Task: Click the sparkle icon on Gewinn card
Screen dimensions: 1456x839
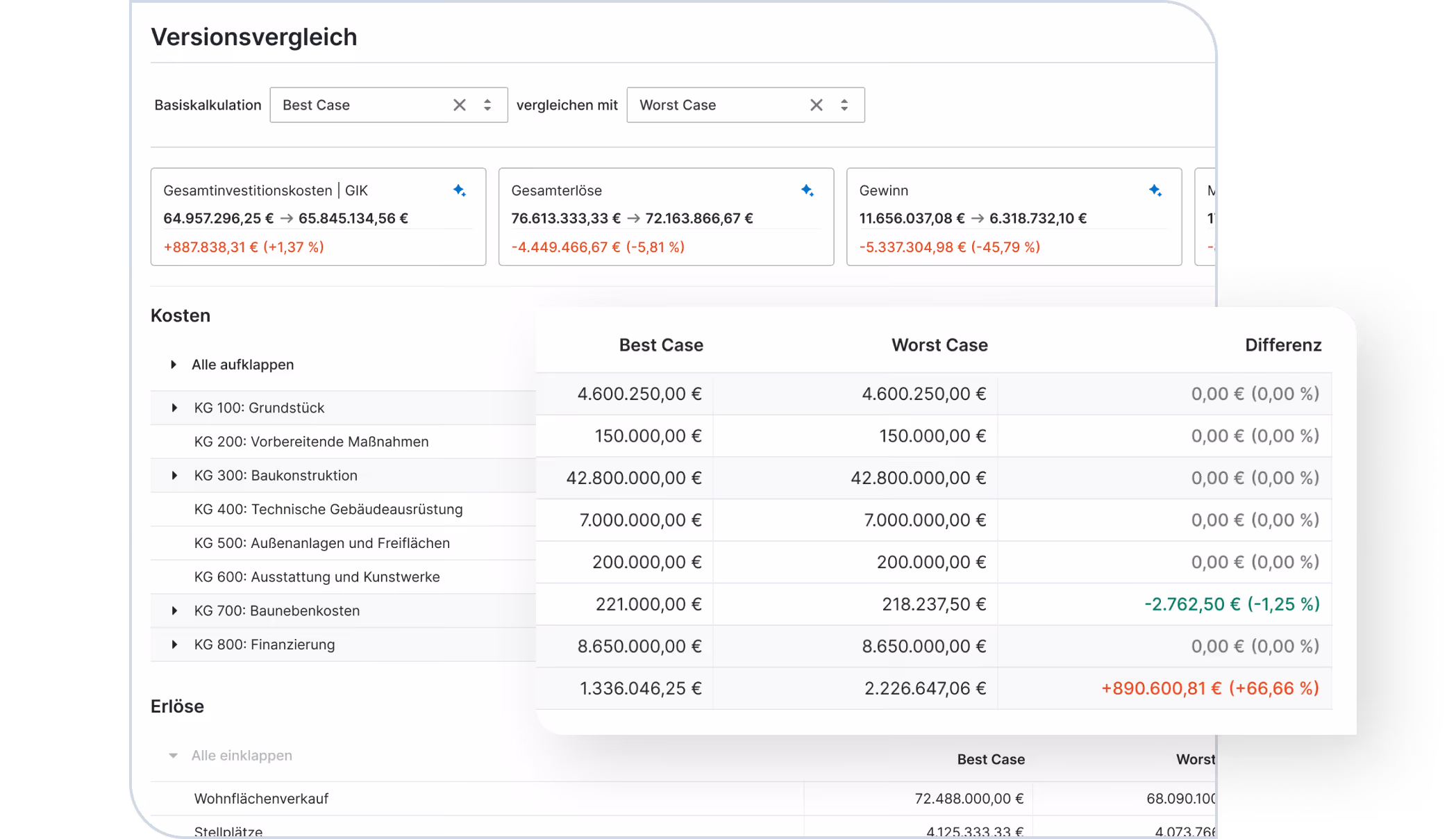Action: coord(1155,190)
